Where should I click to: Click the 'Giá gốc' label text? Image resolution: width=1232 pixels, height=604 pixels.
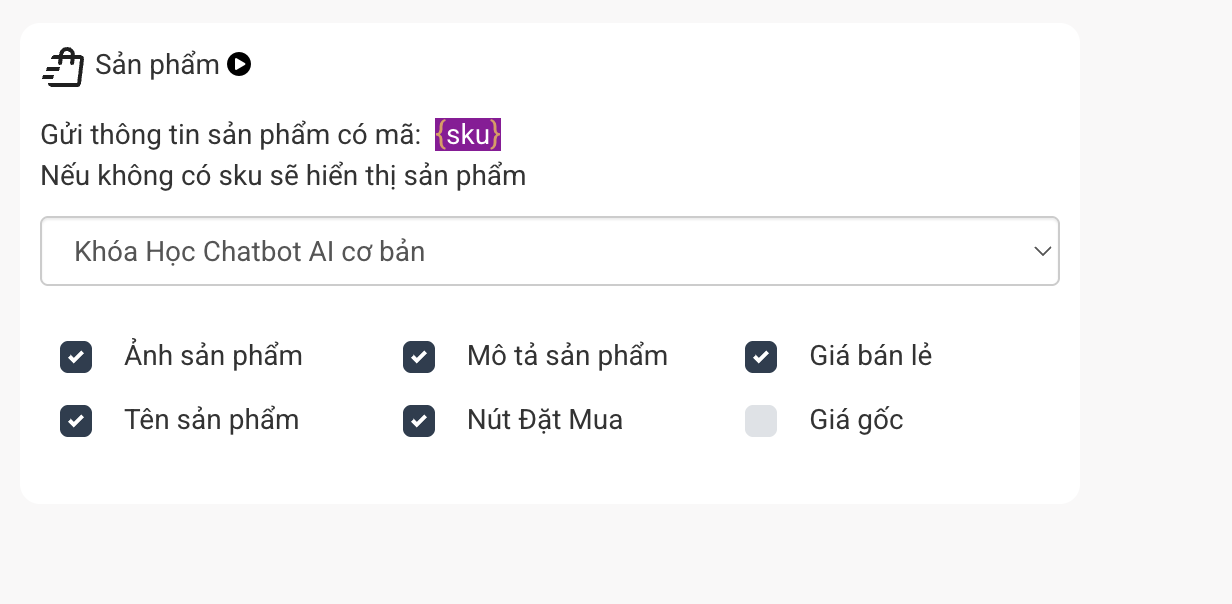coord(856,420)
